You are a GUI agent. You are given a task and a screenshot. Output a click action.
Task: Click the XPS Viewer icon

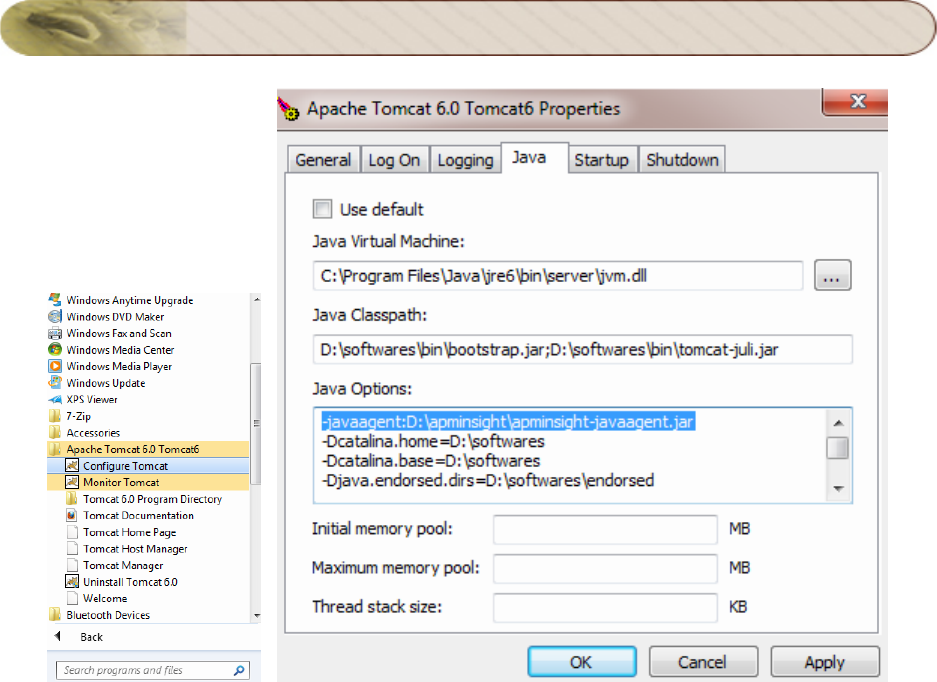coord(55,399)
